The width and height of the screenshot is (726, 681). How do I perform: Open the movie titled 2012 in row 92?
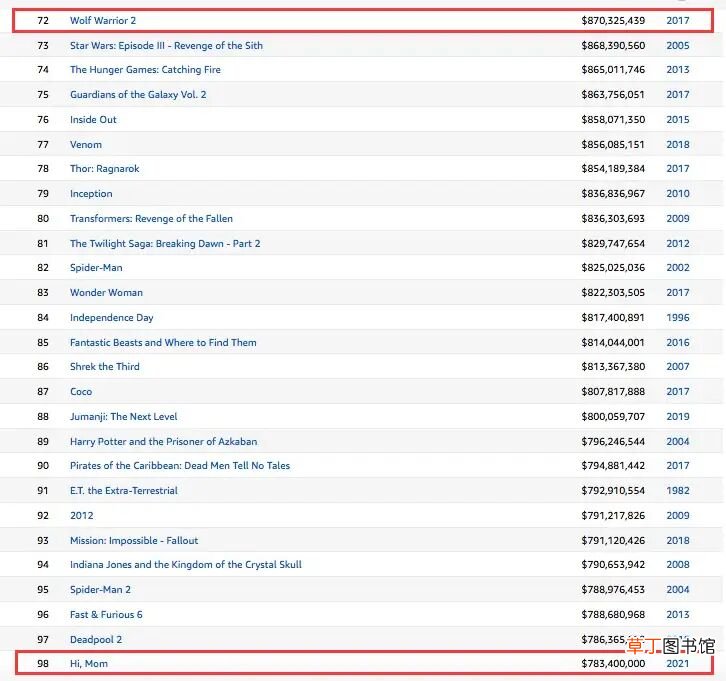(x=81, y=516)
